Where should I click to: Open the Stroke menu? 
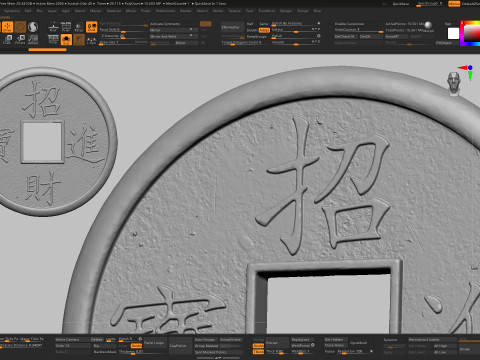tap(218, 11)
